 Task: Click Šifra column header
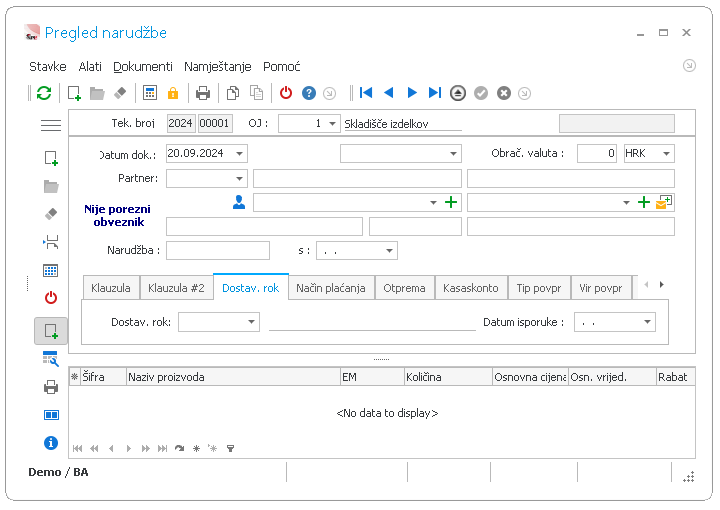point(103,377)
